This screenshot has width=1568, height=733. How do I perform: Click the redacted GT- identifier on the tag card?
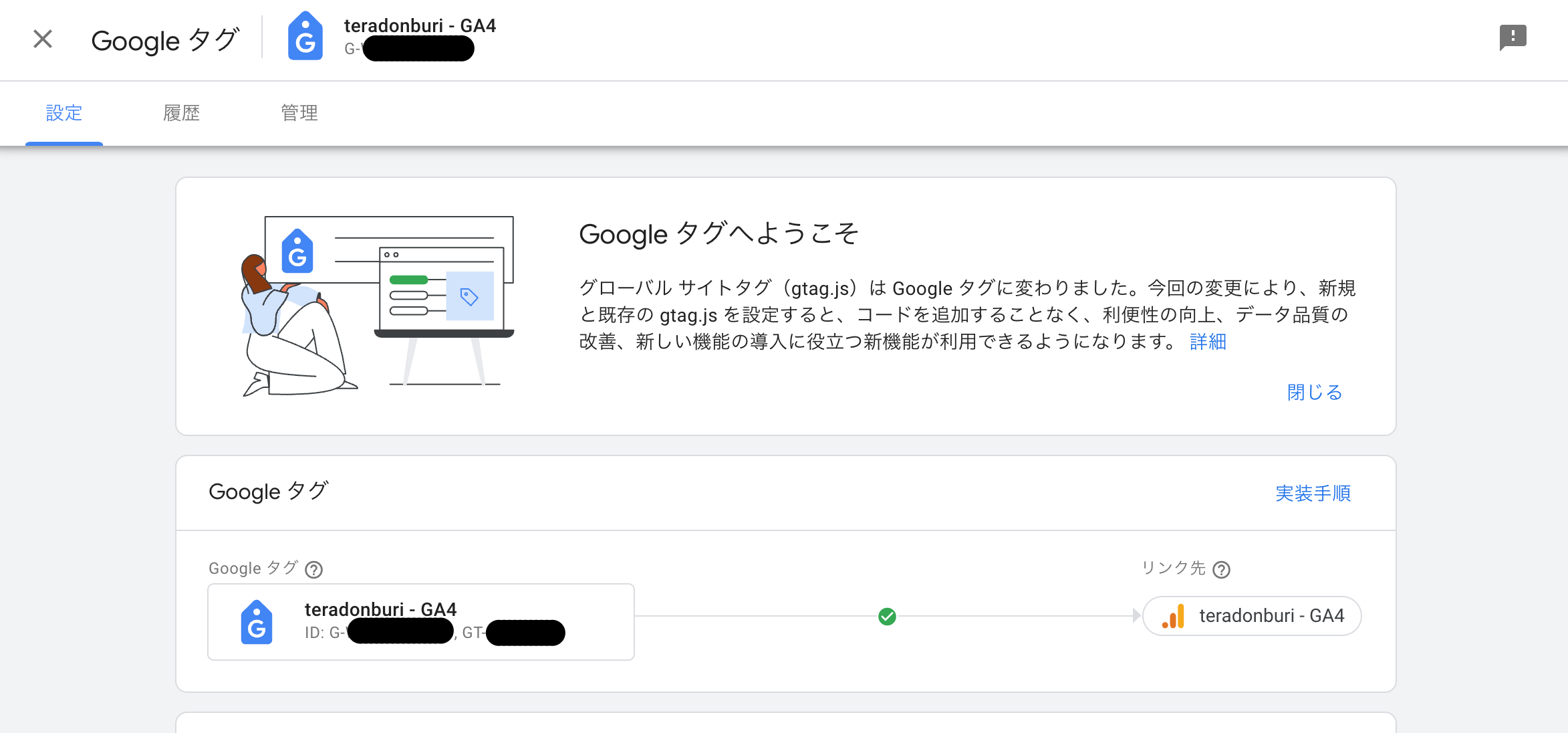(525, 633)
